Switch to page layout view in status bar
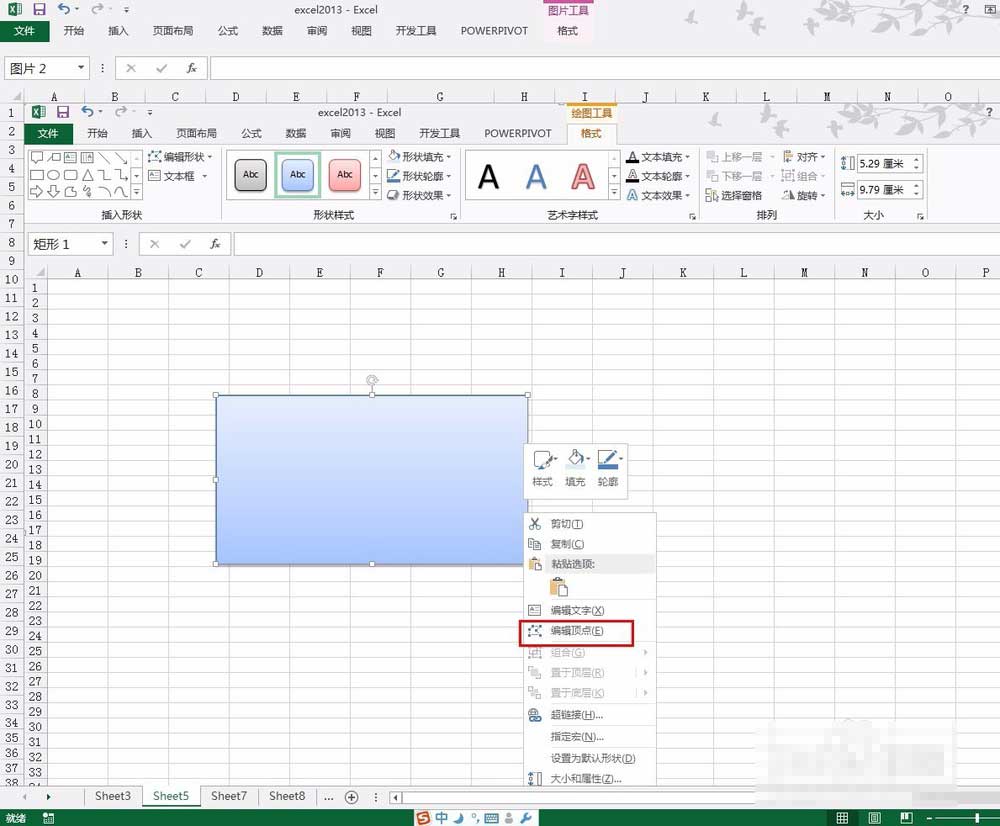The image size is (1000, 826). point(874,818)
